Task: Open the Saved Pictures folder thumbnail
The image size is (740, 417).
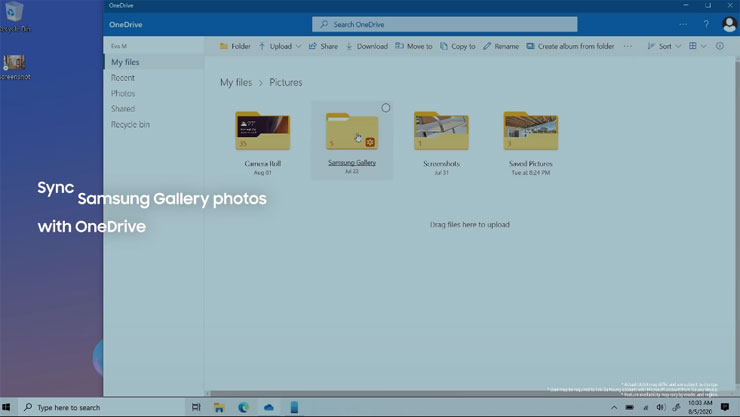Action: pos(531,131)
